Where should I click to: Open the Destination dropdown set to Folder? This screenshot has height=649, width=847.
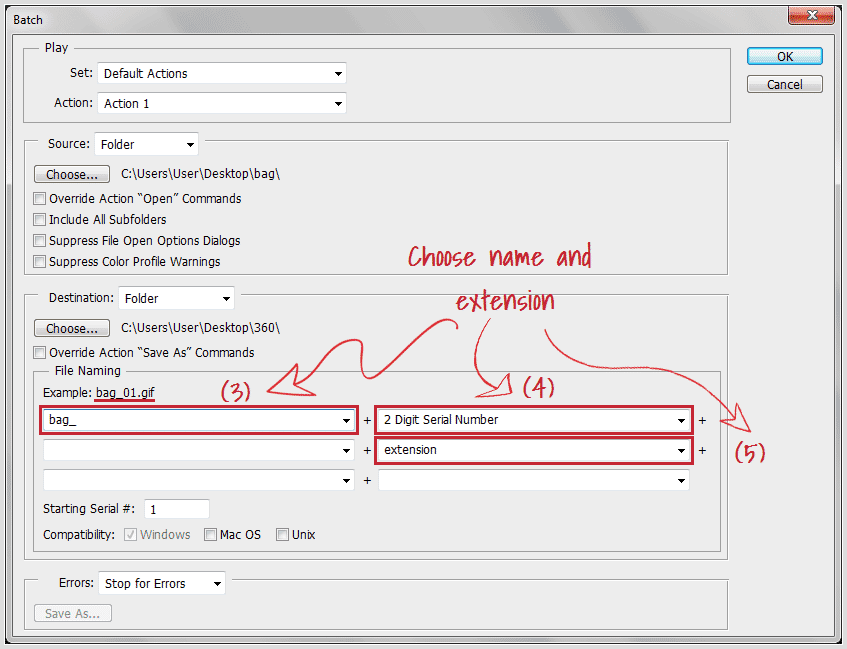pos(176,298)
